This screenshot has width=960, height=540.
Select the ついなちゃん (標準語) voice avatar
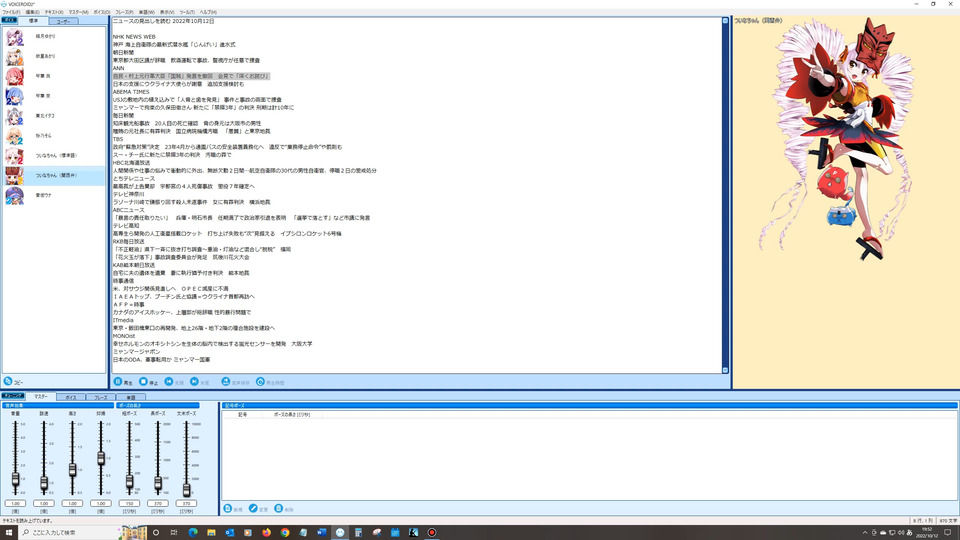point(15,156)
